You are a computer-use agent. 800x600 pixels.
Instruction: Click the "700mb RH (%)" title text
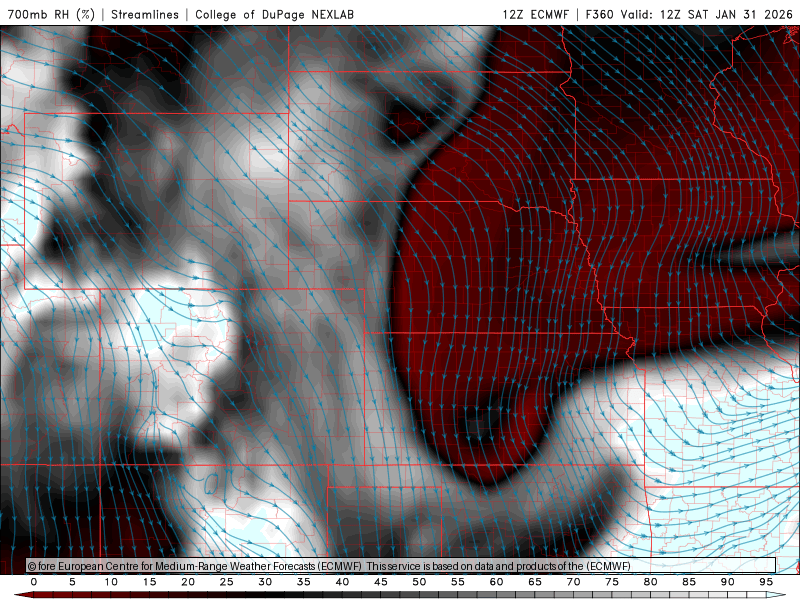click(x=51, y=14)
